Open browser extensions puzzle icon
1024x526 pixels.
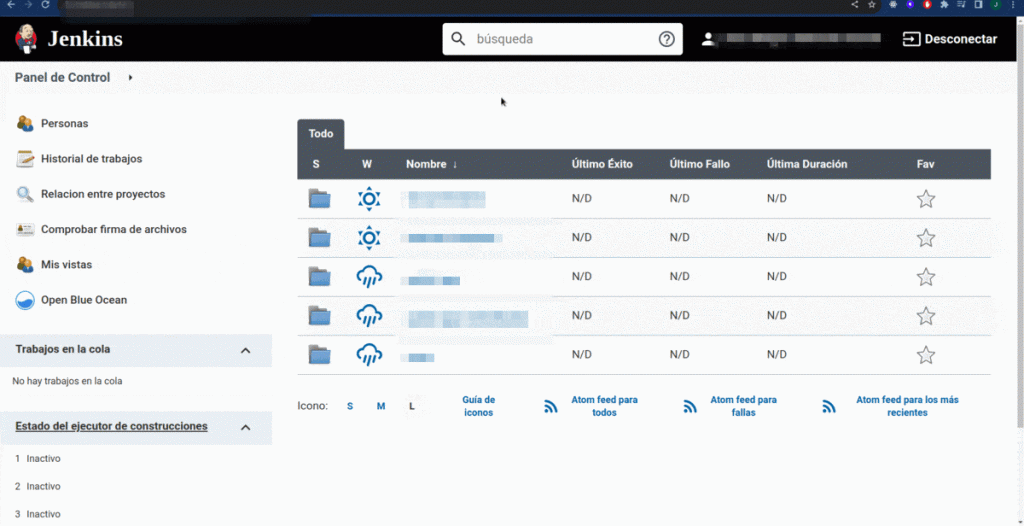944,5
